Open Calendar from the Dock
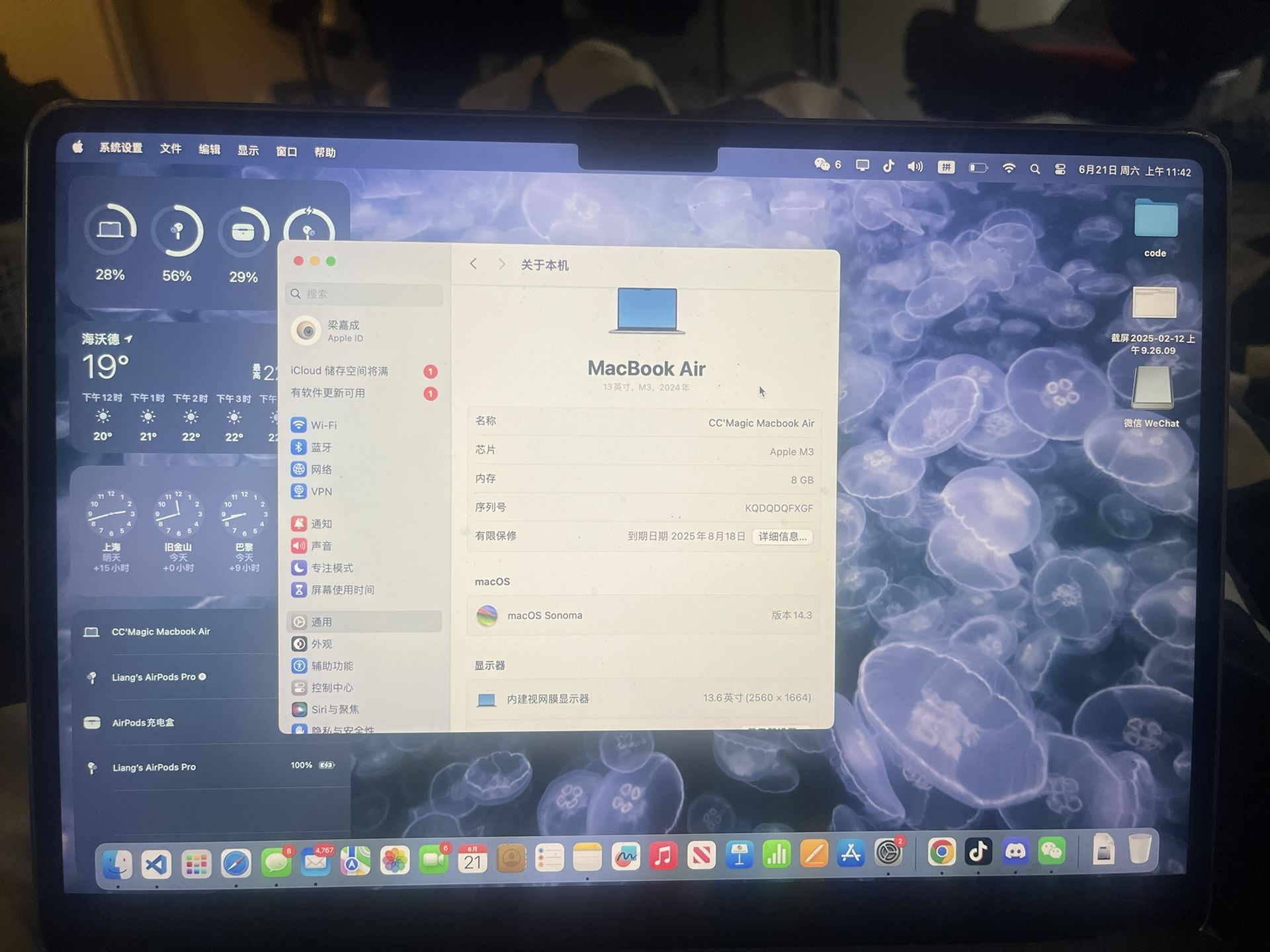Image resolution: width=1270 pixels, height=952 pixels. (472, 859)
